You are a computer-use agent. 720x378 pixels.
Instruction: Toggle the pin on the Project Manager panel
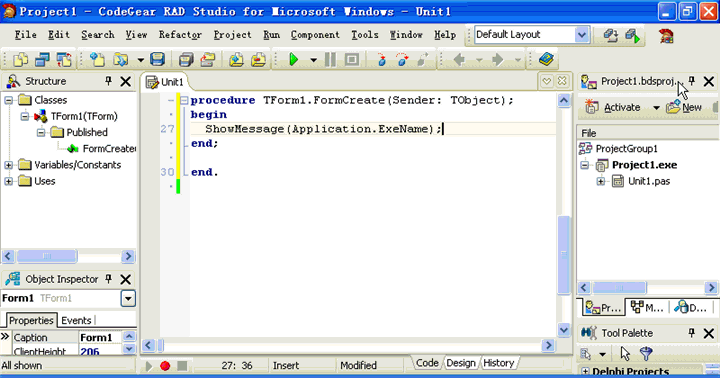692,81
